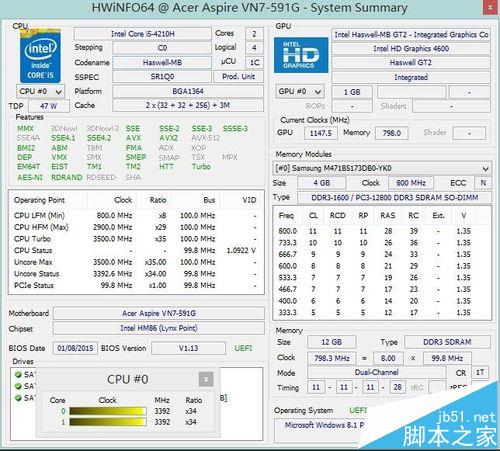The height and width of the screenshot is (451, 500).
Task: Click the CPU Turbo operating point row
Action: [135, 239]
